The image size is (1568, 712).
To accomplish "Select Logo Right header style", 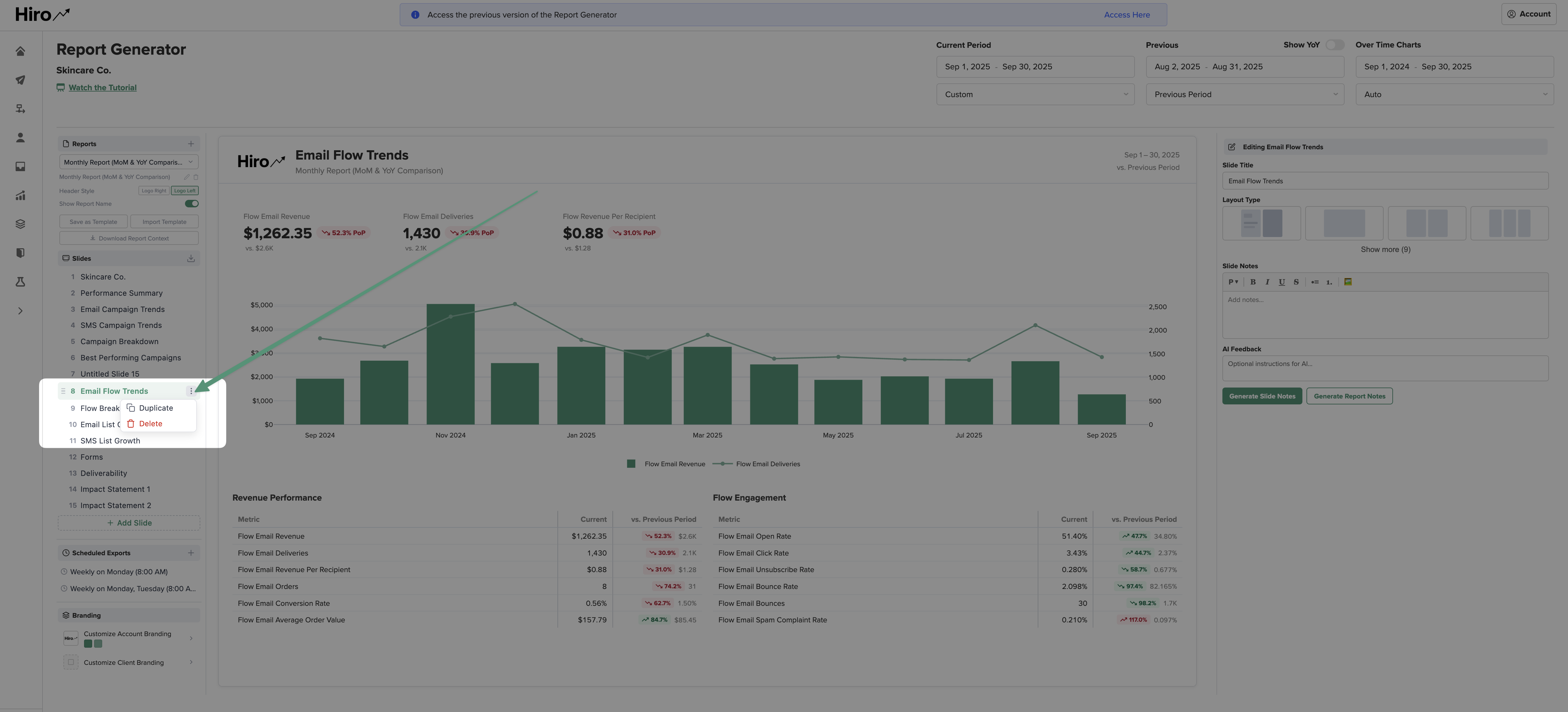I will (x=154, y=190).
